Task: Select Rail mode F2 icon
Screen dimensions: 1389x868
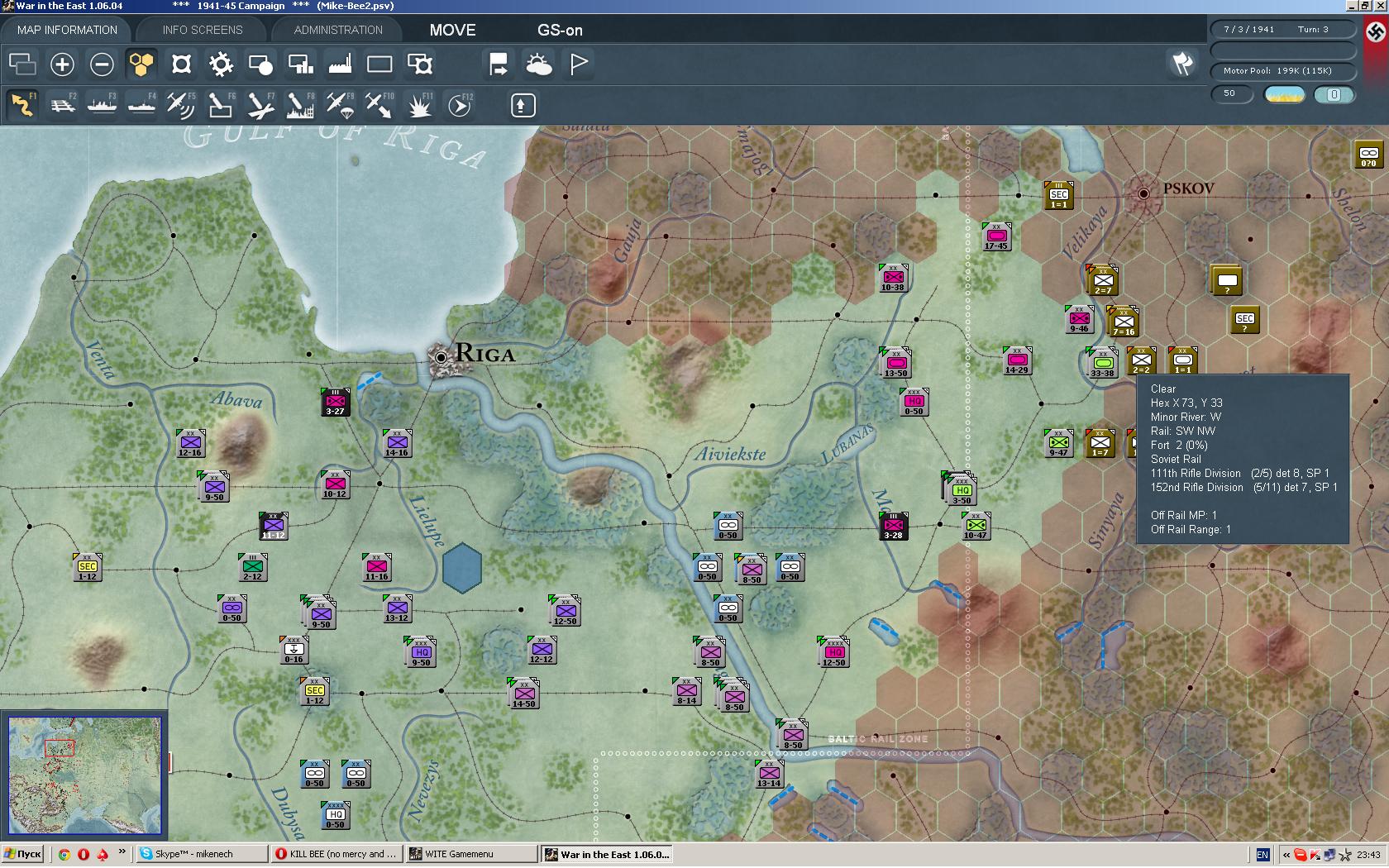Action: pyautogui.click(x=62, y=105)
